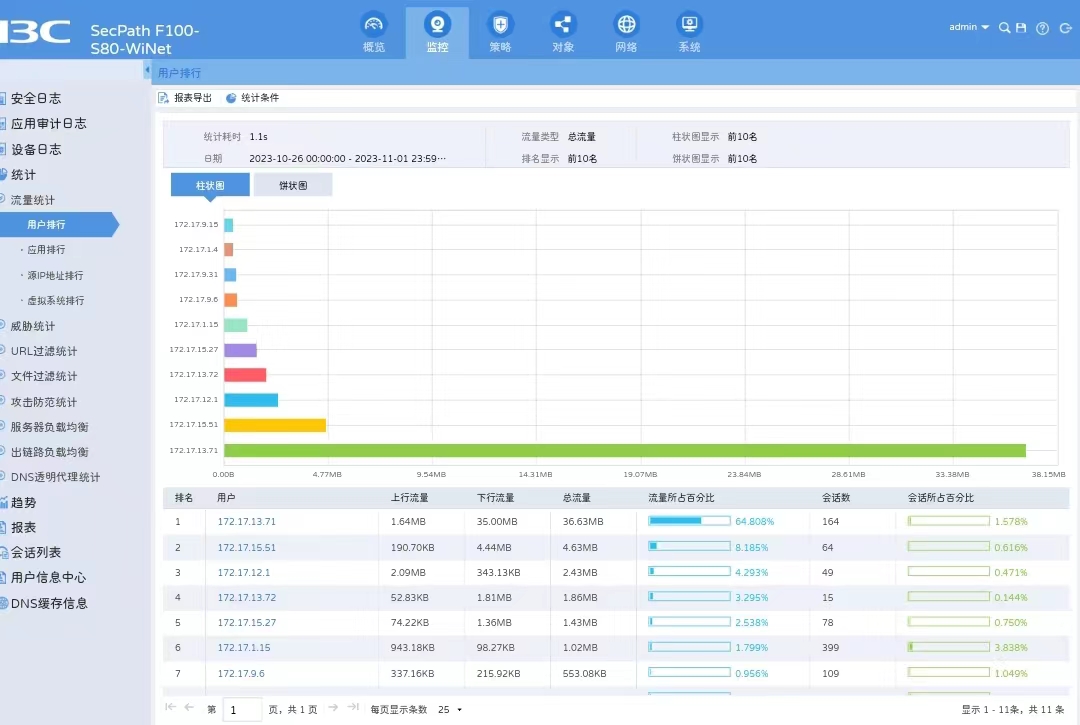Screen dimensions: 1080x725
Task: Open user link 172.17.13.71 in table
Action: 246,521
